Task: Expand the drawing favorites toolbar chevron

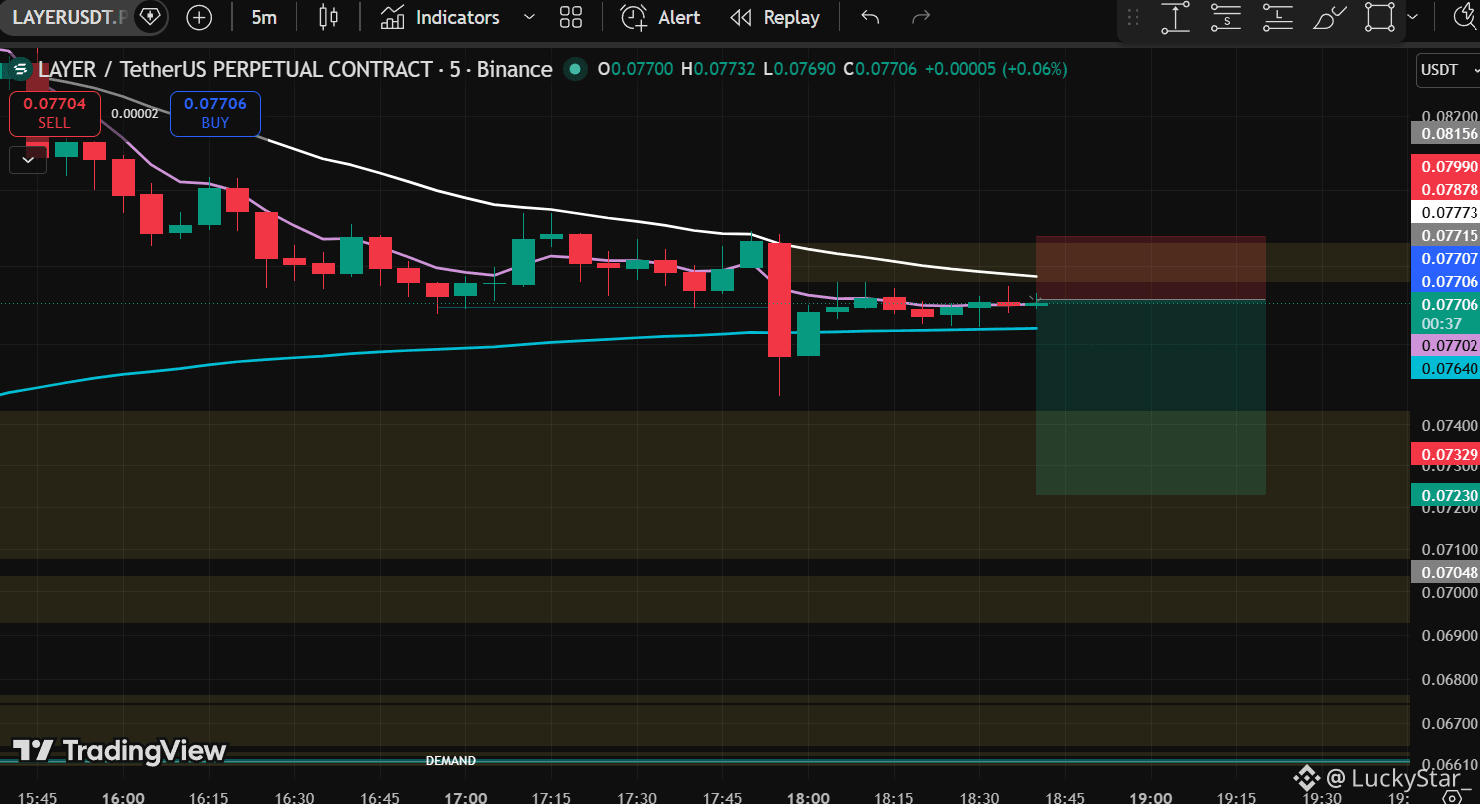Action: coord(1412,17)
